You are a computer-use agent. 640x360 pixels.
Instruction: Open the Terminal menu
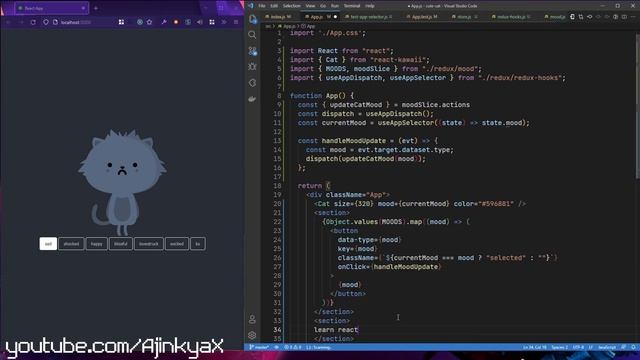pyautogui.click(x=352, y=6)
